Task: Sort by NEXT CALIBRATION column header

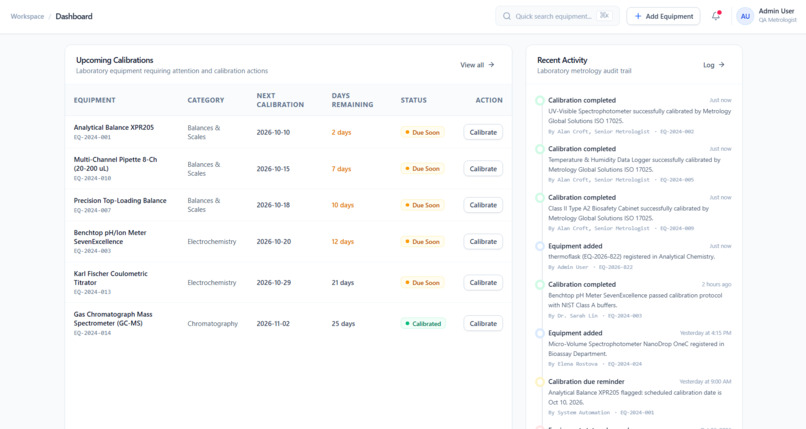Action: pyautogui.click(x=280, y=100)
